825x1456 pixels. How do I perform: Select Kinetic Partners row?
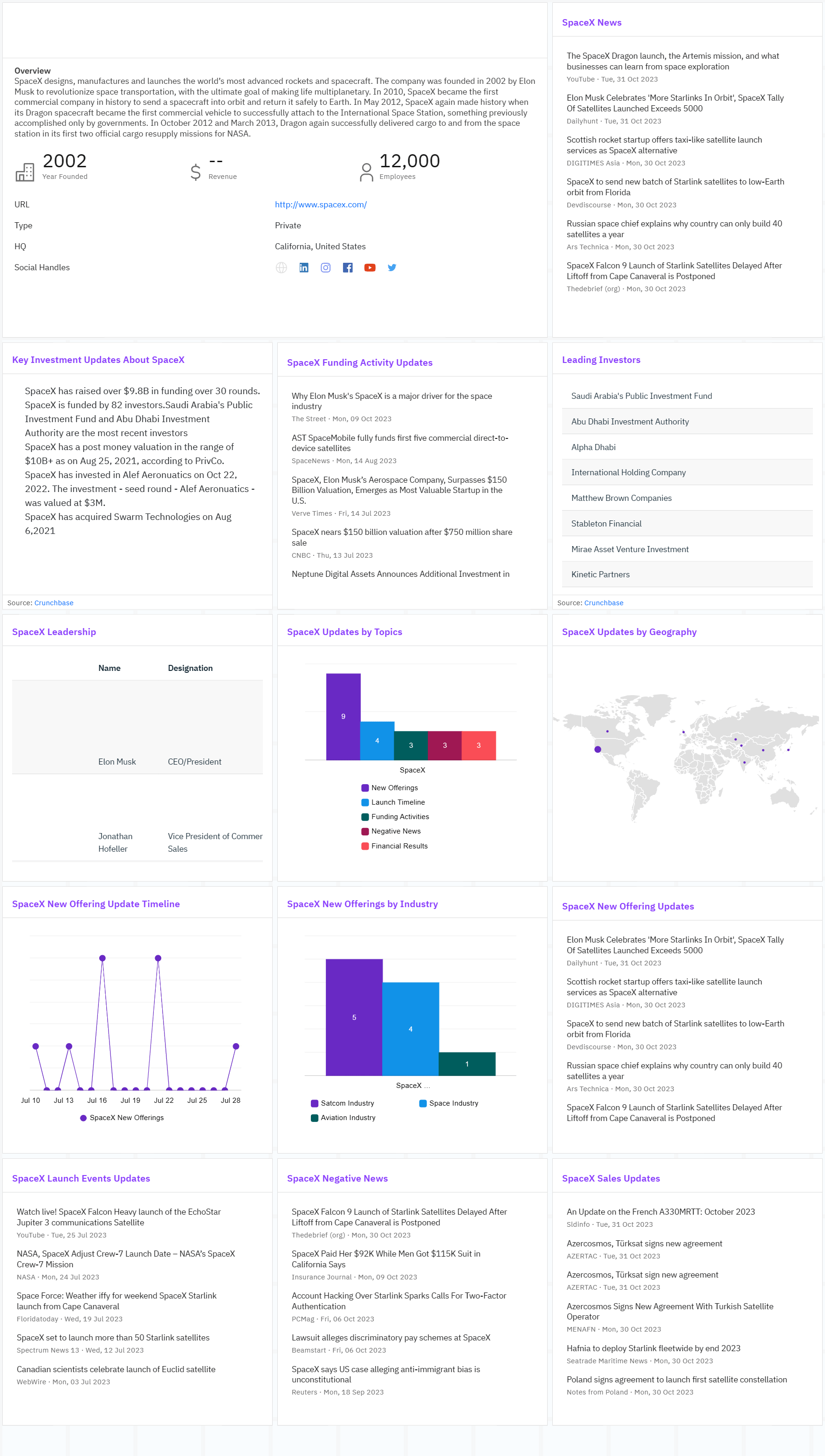coord(687,574)
